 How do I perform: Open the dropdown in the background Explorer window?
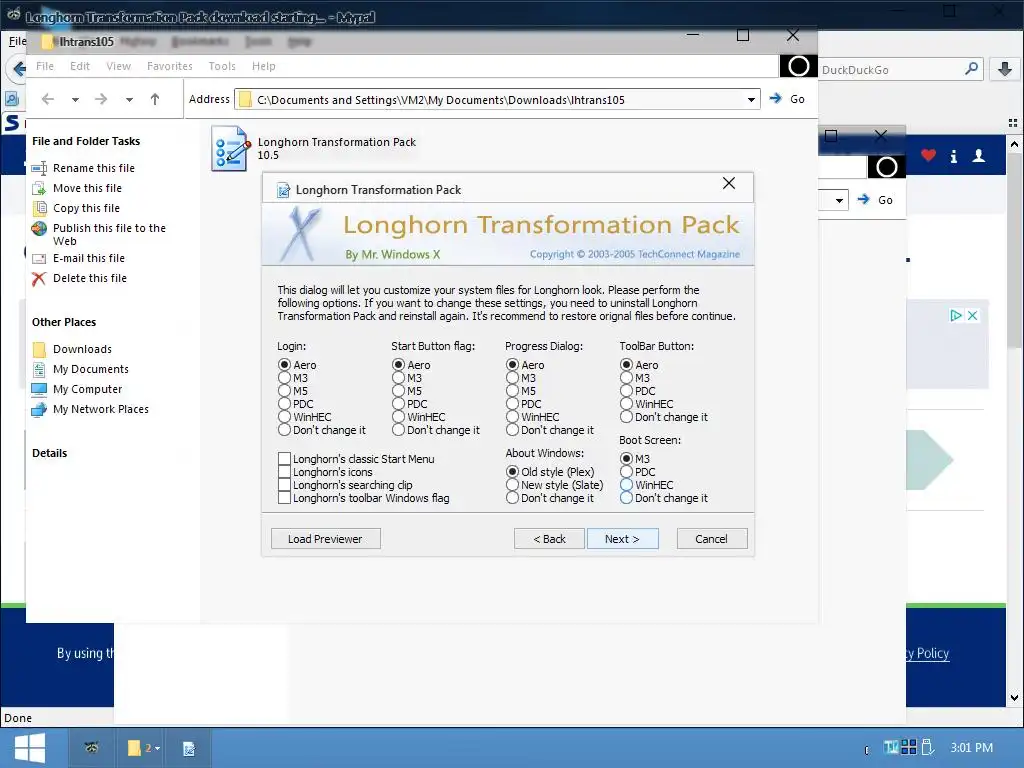tap(839, 200)
